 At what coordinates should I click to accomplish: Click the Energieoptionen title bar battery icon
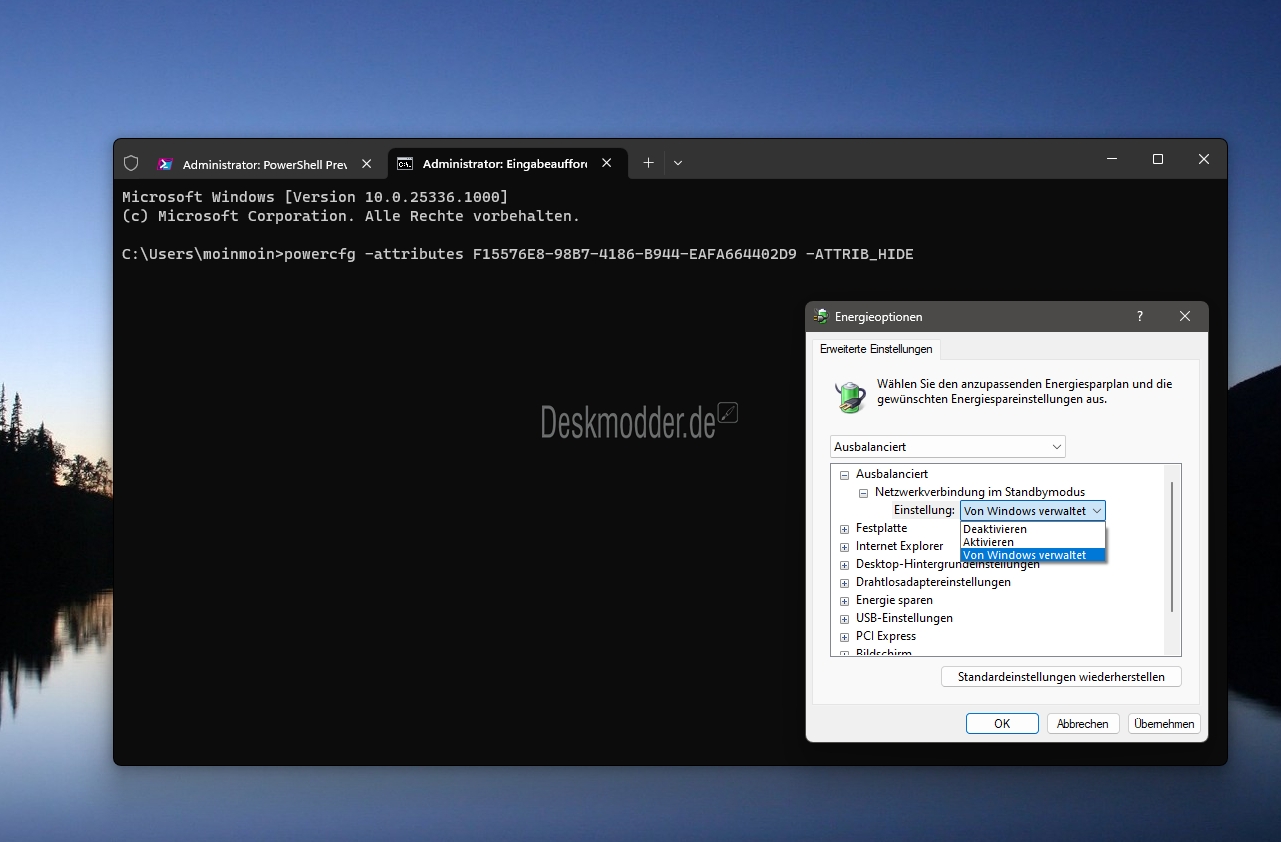coord(820,316)
